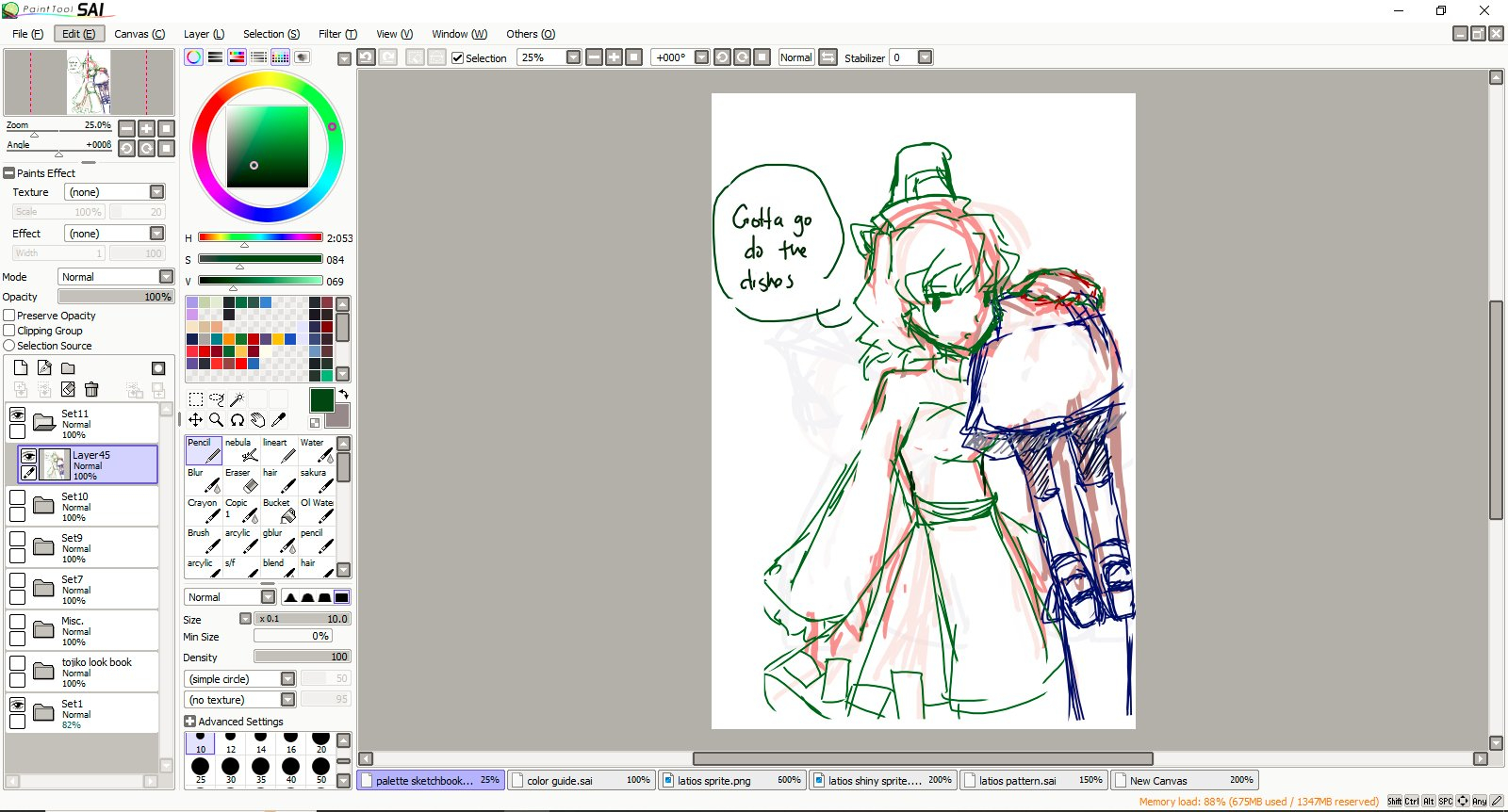Viewport: 1508px width, 812px height.
Task: Select the Move layer tool
Action: (x=195, y=420)
